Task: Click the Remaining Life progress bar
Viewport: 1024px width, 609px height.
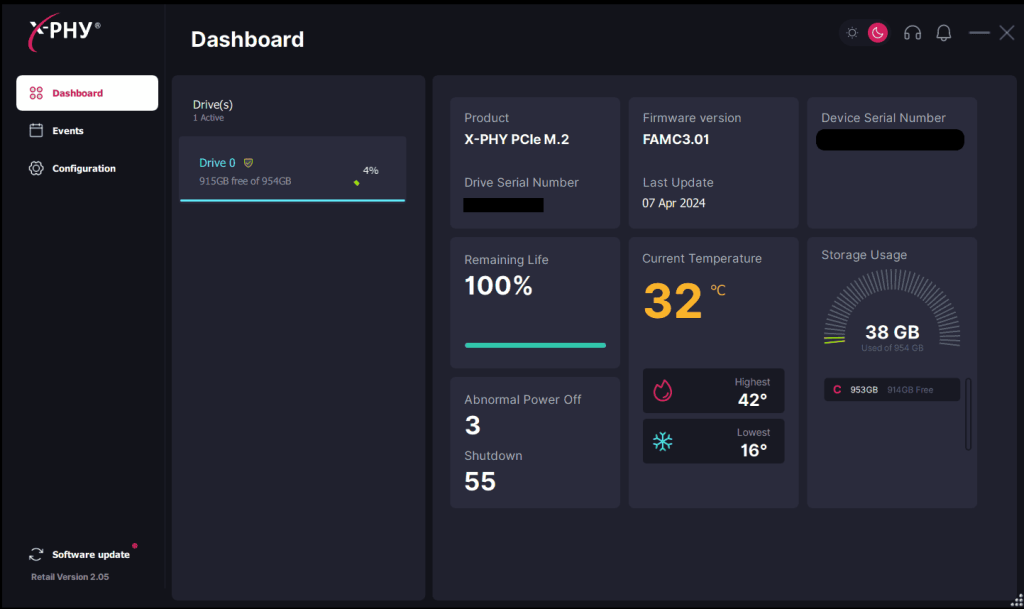Action: pyautogui.click(x=535, y=345)
